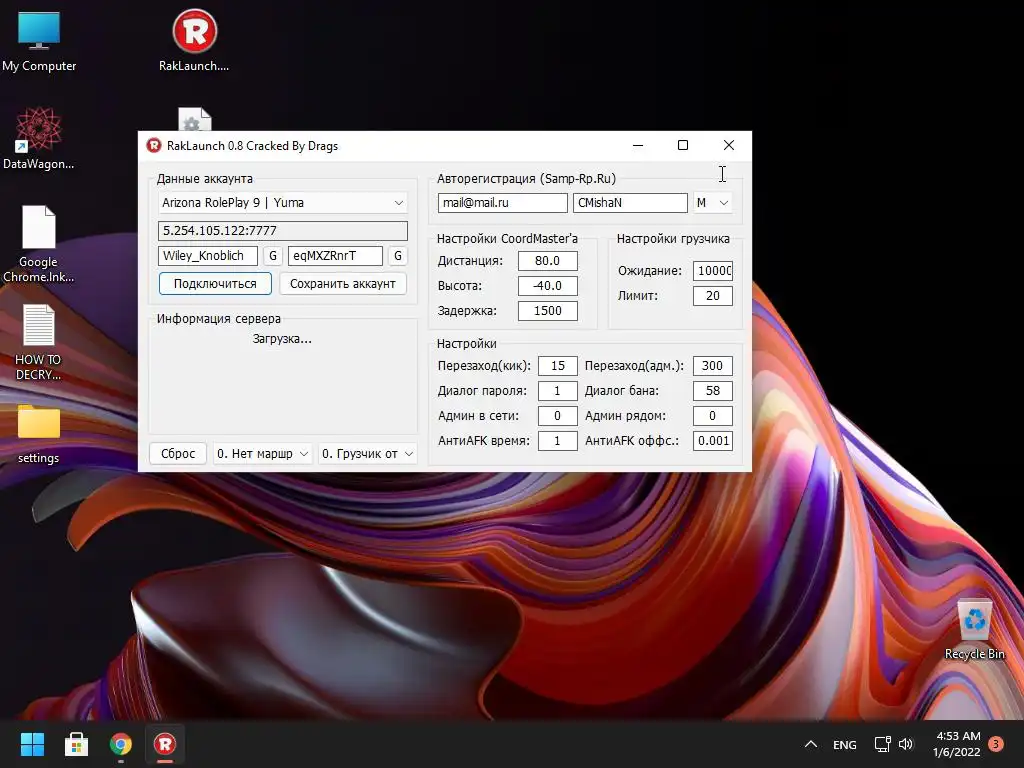The height and width of the screenshot is (768, 1024).
Task: Click the Перезаход(кик) field
Action: pos(557,366)
